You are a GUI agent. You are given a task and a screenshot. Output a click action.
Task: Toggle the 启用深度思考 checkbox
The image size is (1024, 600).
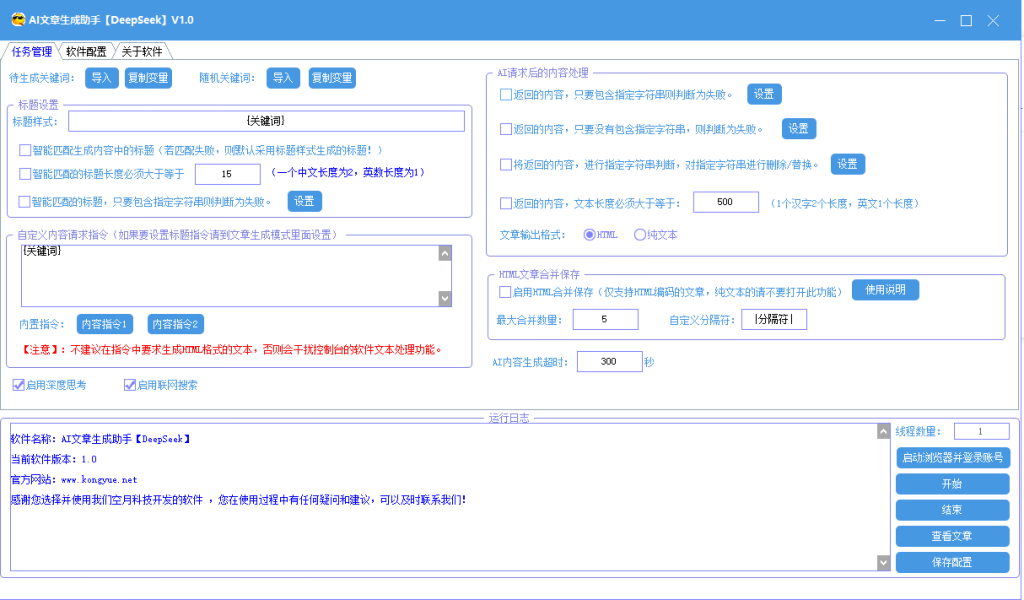click(x=18, y=385)
